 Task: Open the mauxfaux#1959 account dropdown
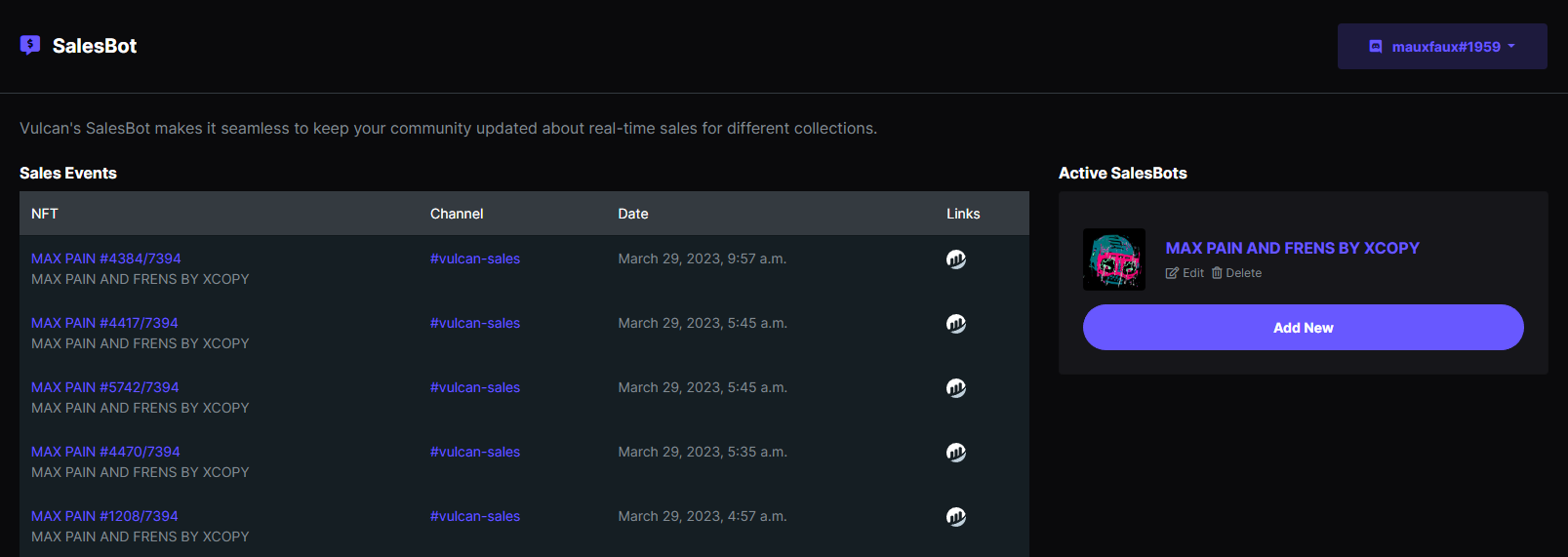tap(1442, 46)
